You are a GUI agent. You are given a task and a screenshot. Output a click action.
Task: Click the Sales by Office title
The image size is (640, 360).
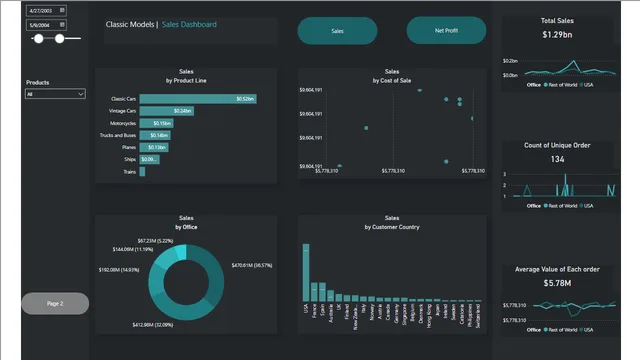(x=186, y=223)
